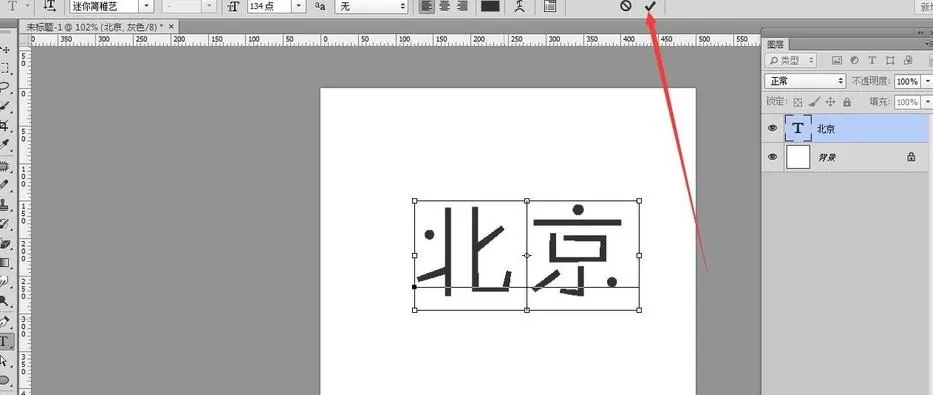Switch to the 图层 panel tab
Viewport: 933px width, 395px height.
(x=775, y=45)
